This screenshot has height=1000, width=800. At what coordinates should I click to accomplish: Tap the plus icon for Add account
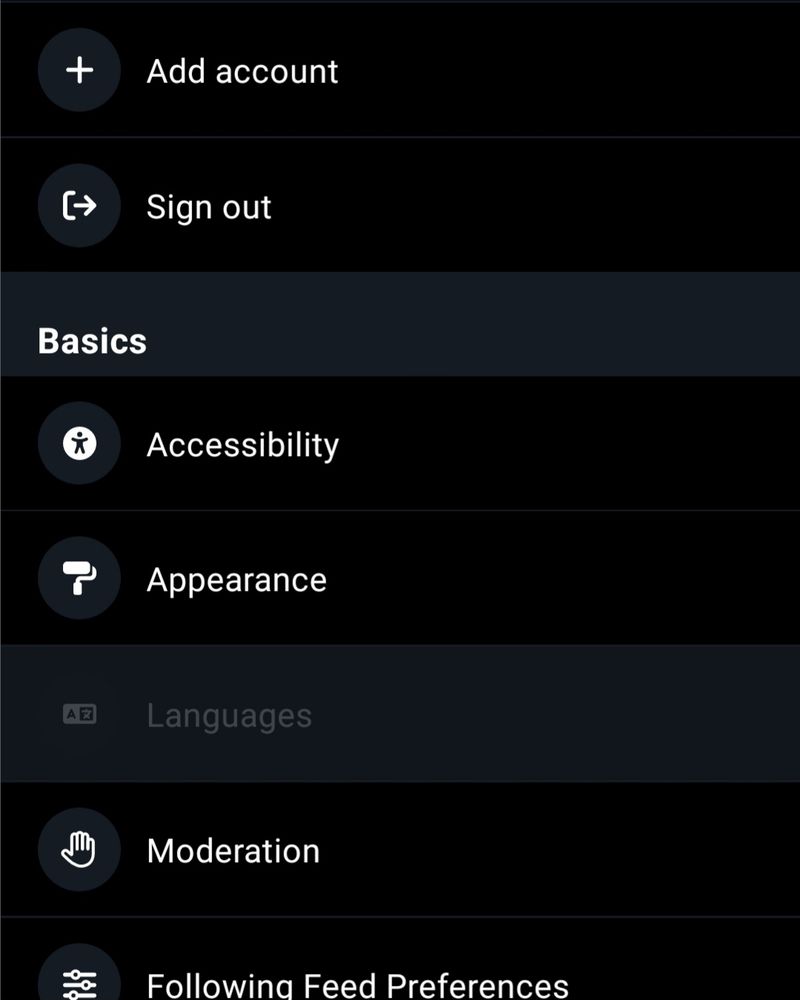(x=79, y=70)
